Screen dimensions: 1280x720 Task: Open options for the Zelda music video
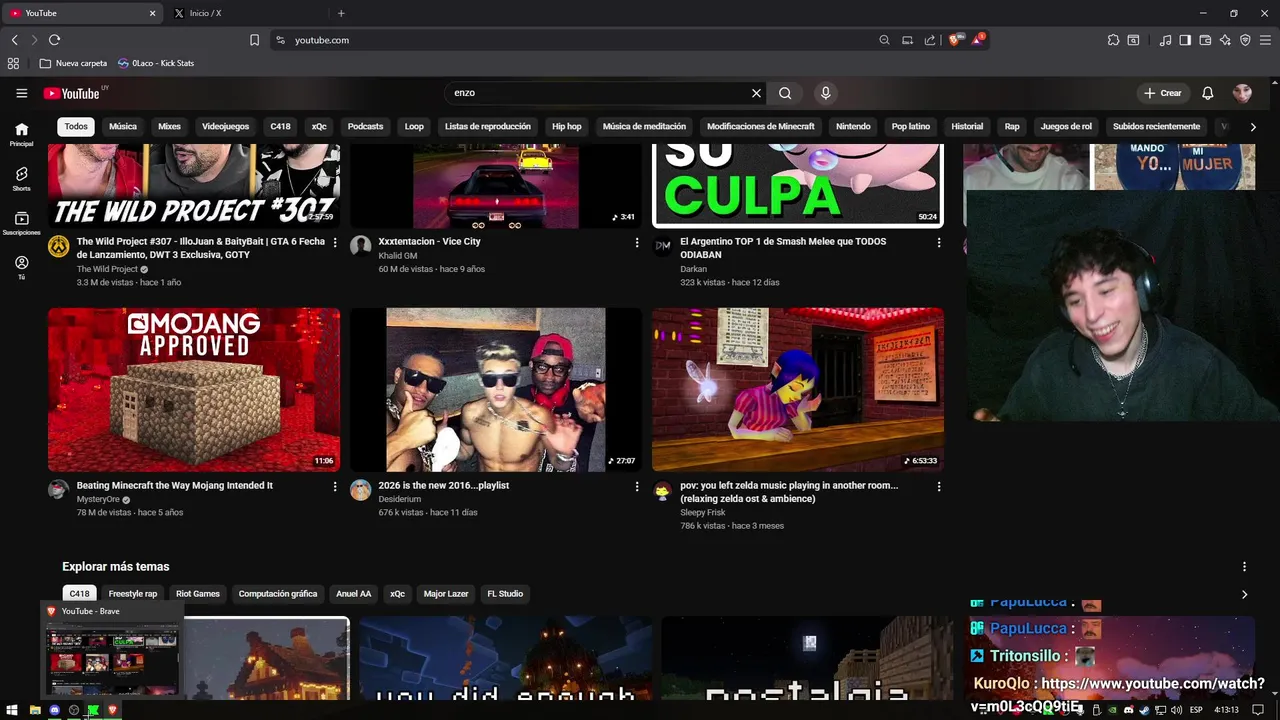pos(939,486)
